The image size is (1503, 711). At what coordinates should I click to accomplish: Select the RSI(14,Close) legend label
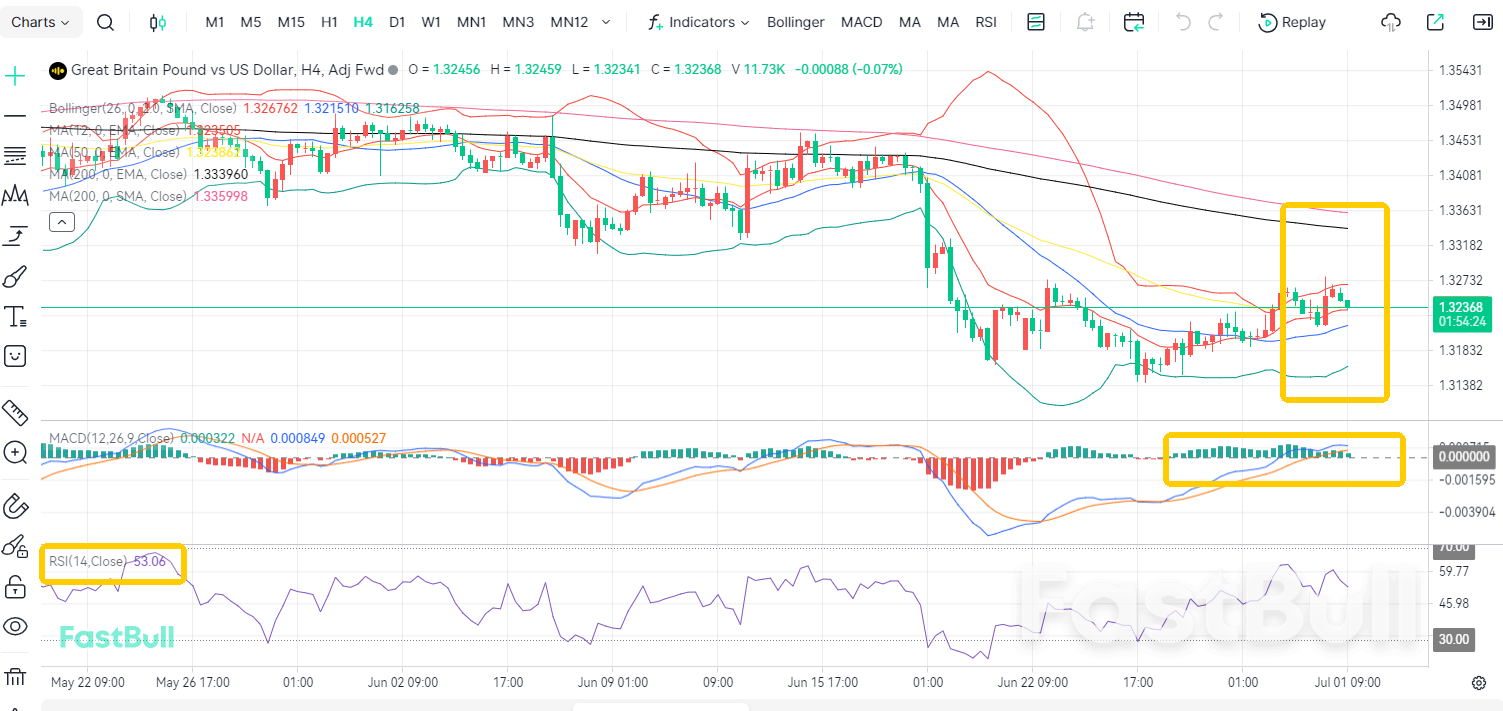pyautogui.click(x=88, y=562)
